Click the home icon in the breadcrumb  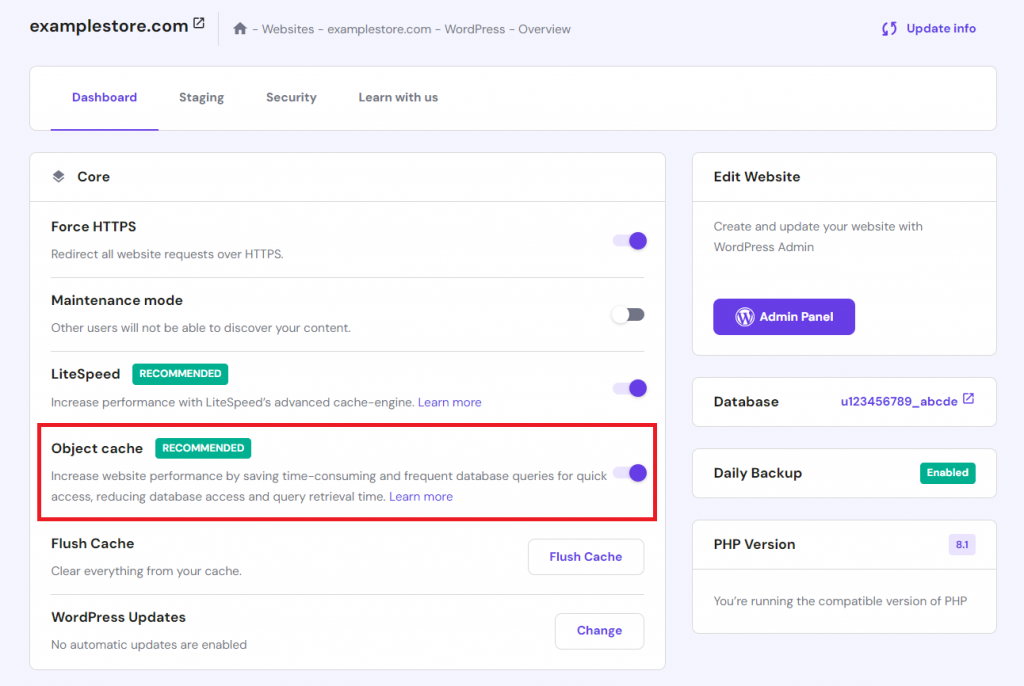pyautogui.click(x=239, y=28)
